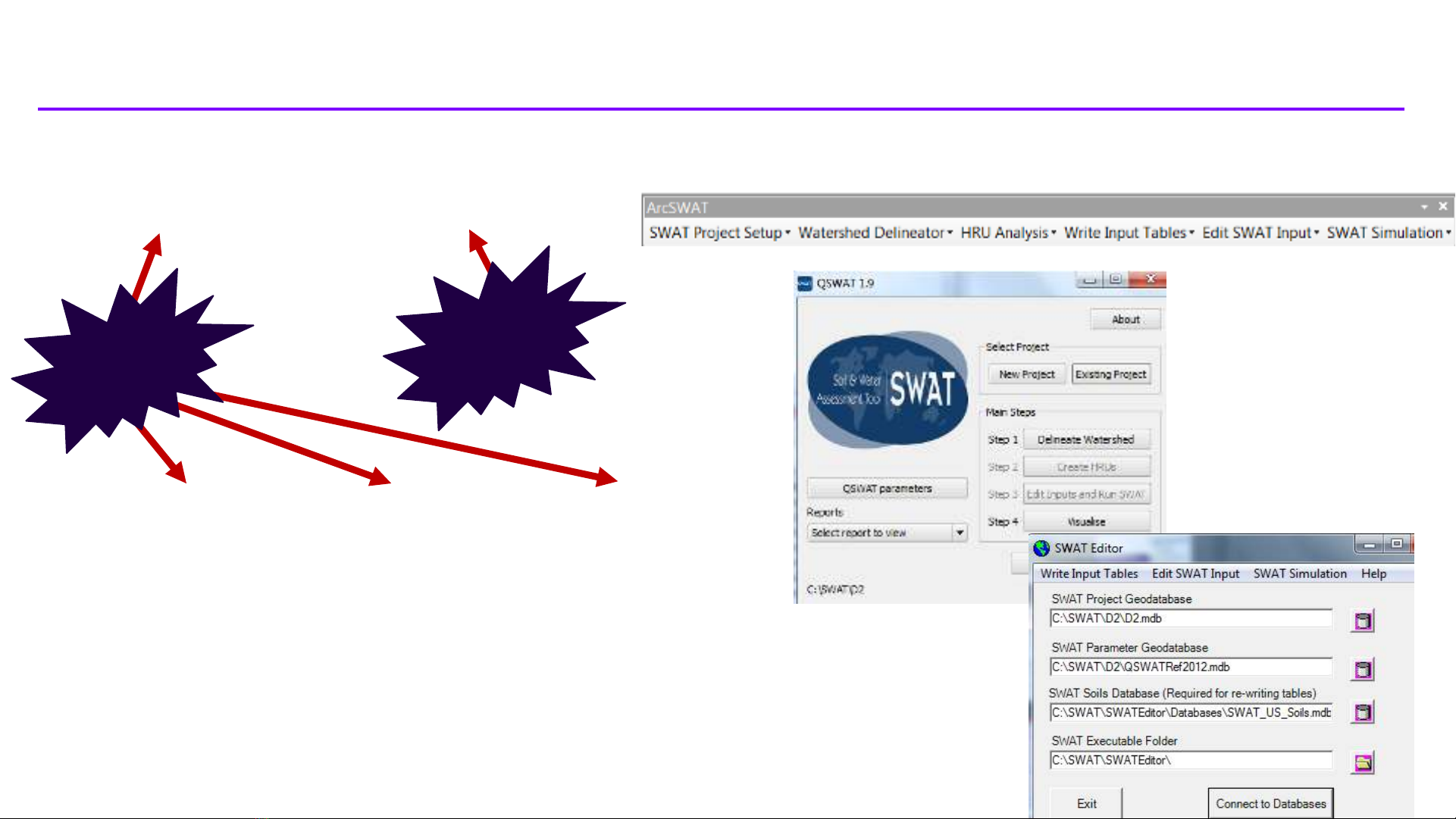Viewport: 1456px width, 819px height.
Task: Click Visualise step 4 button
Action: (x=1086, y=521)
